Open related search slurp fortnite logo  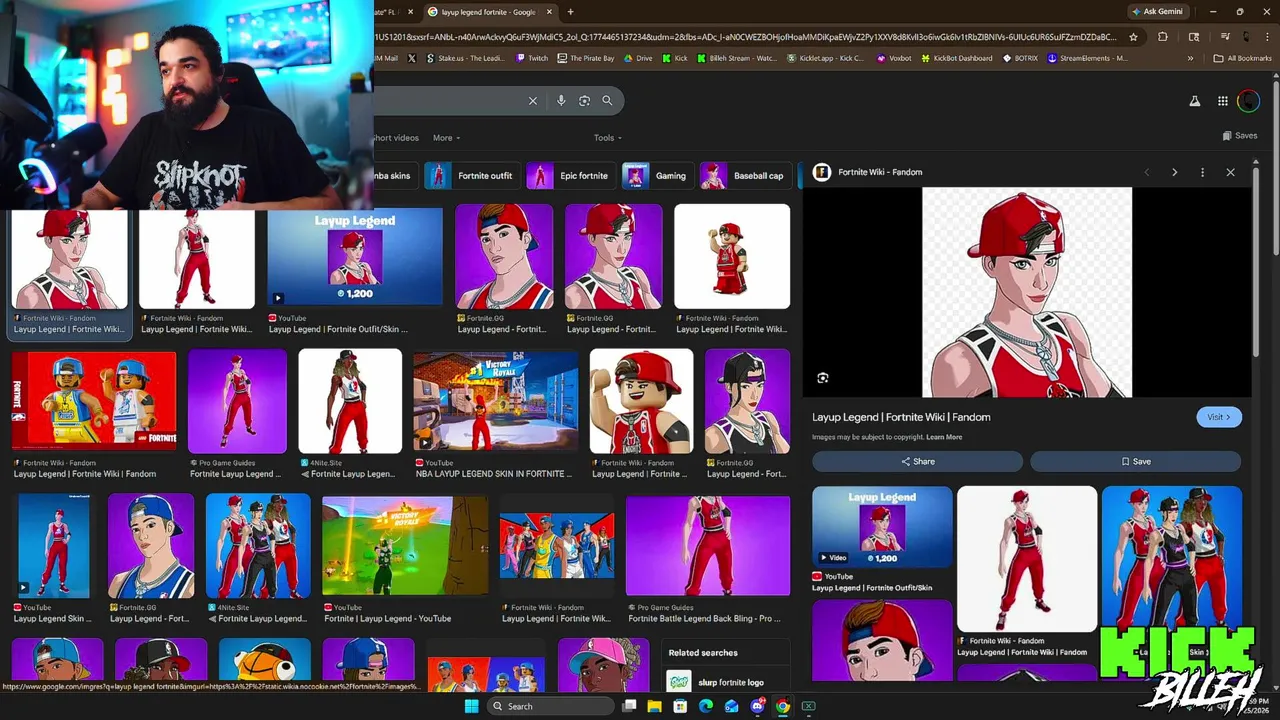pos(725,682)
